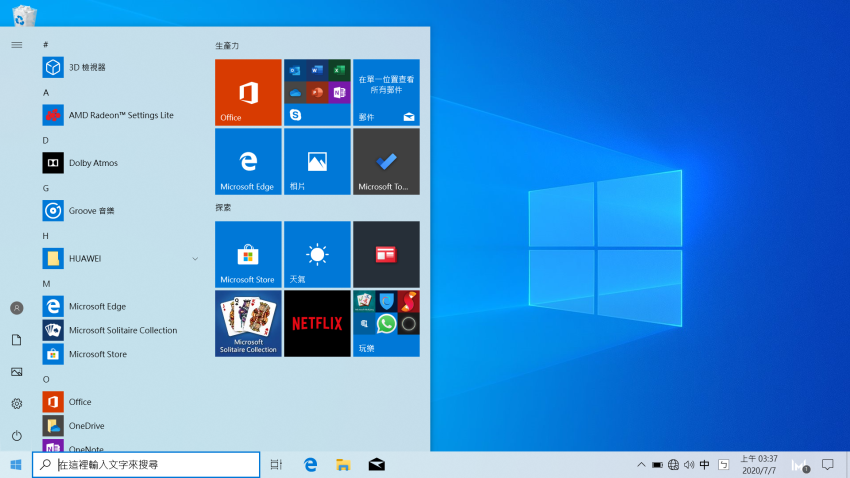Open the Microsoft To Do tile
Viewport: 850px width, 478px height.
pos(386,162)
